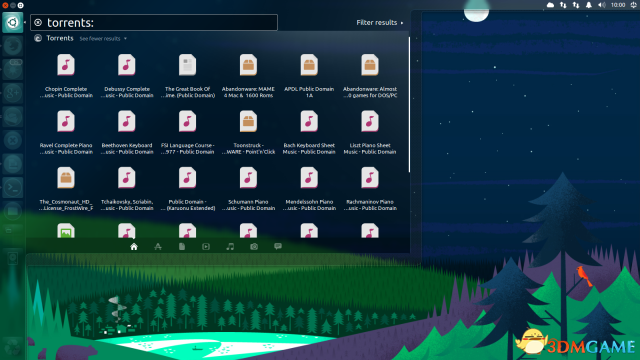The width and height of the screenshot is (640, 360).
Task: Open the sound volume indicator
Action: [x=602, y=5]
